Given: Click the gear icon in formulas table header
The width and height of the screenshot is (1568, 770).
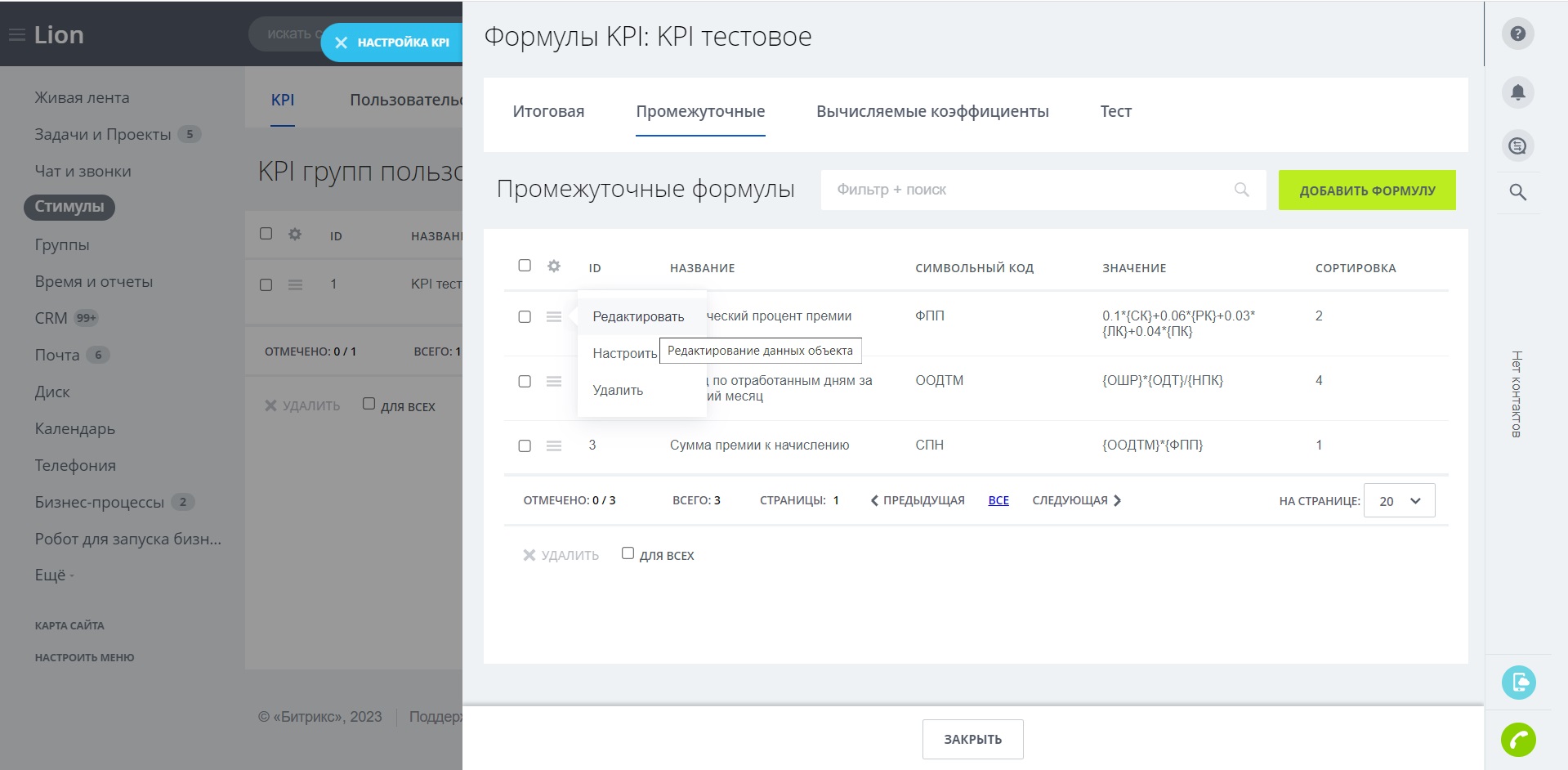Looking at the screenshot, I should tap(554, 266).
